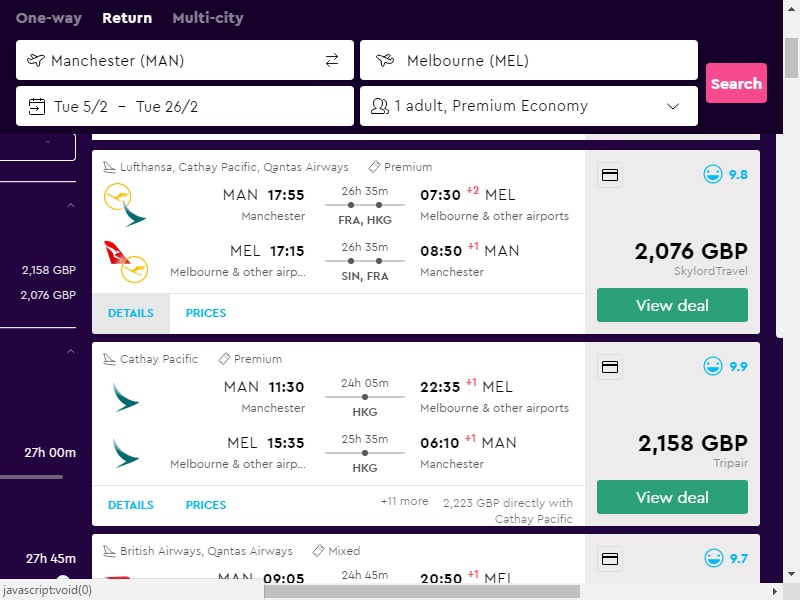This screenshot has width=800, height=600.
Task: Click the payment card icon for the 2,158 GBP deal
Action: pyautogui.click(x=610, y=368)
